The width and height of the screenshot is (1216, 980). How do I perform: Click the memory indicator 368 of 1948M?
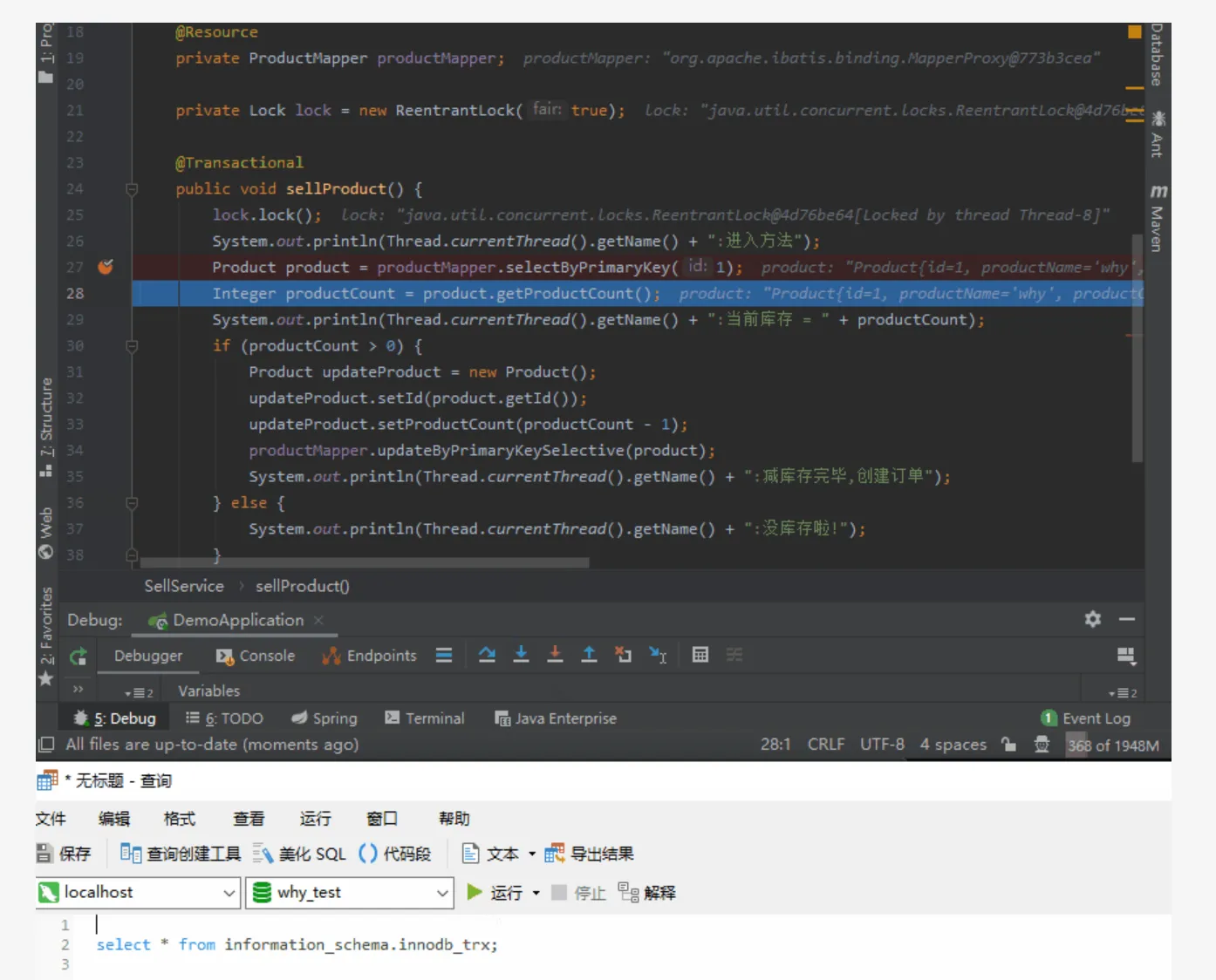point(1113,745)
